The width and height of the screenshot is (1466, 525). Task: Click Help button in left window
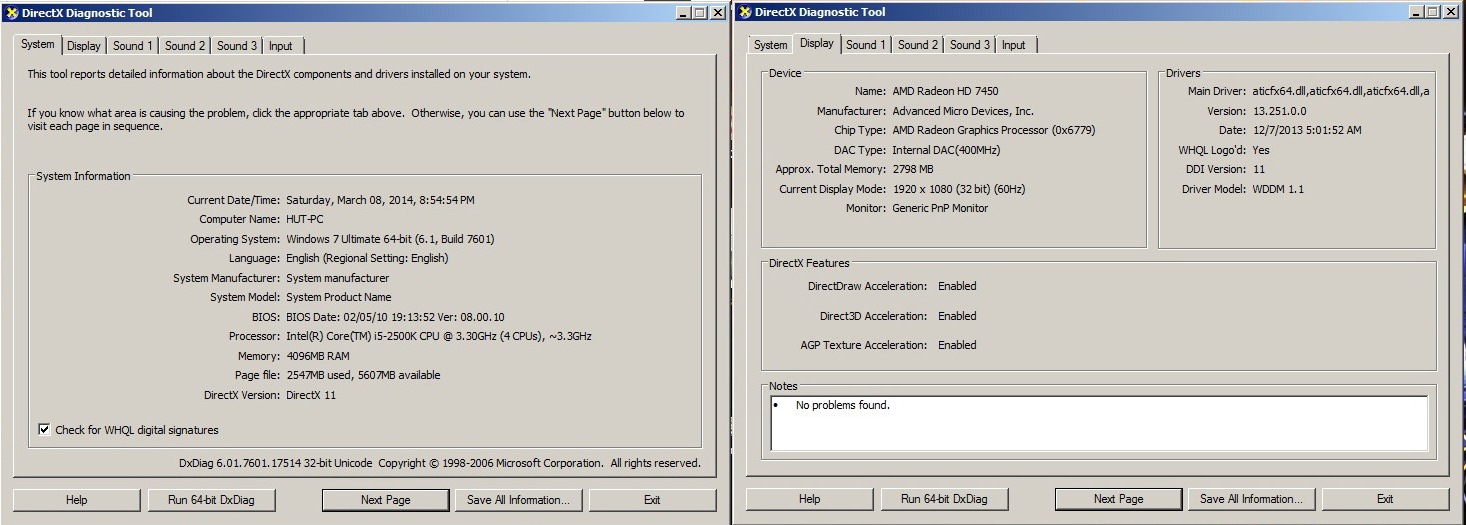click(x=77, y=500)
